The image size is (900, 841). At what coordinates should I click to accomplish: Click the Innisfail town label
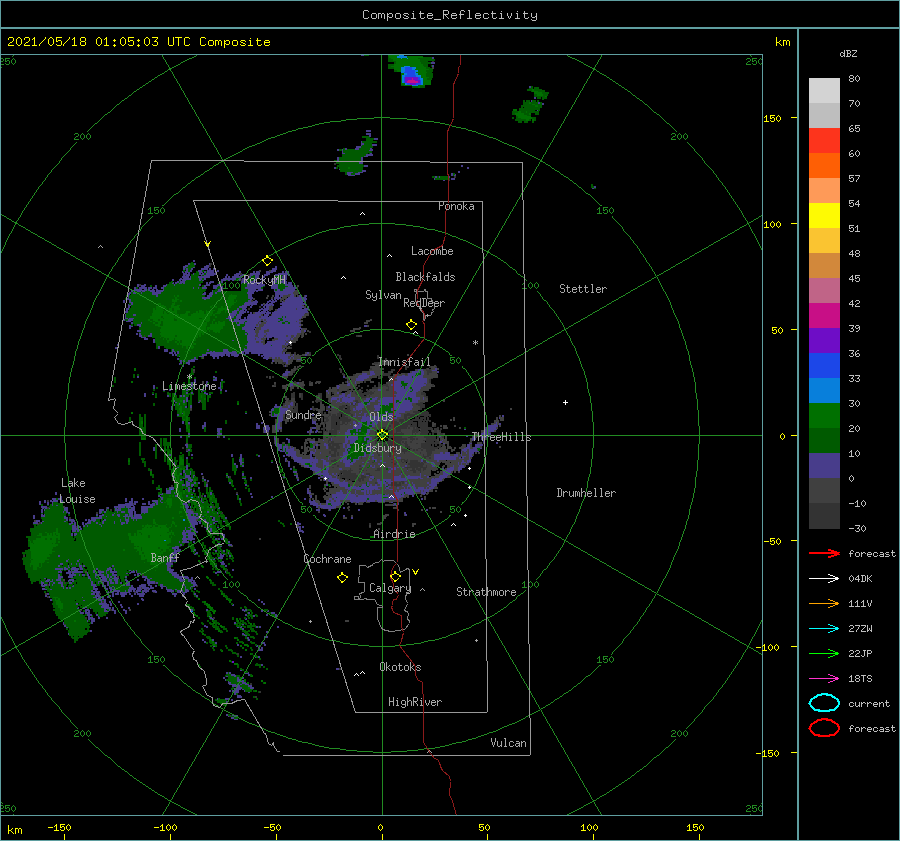[404, 362]
